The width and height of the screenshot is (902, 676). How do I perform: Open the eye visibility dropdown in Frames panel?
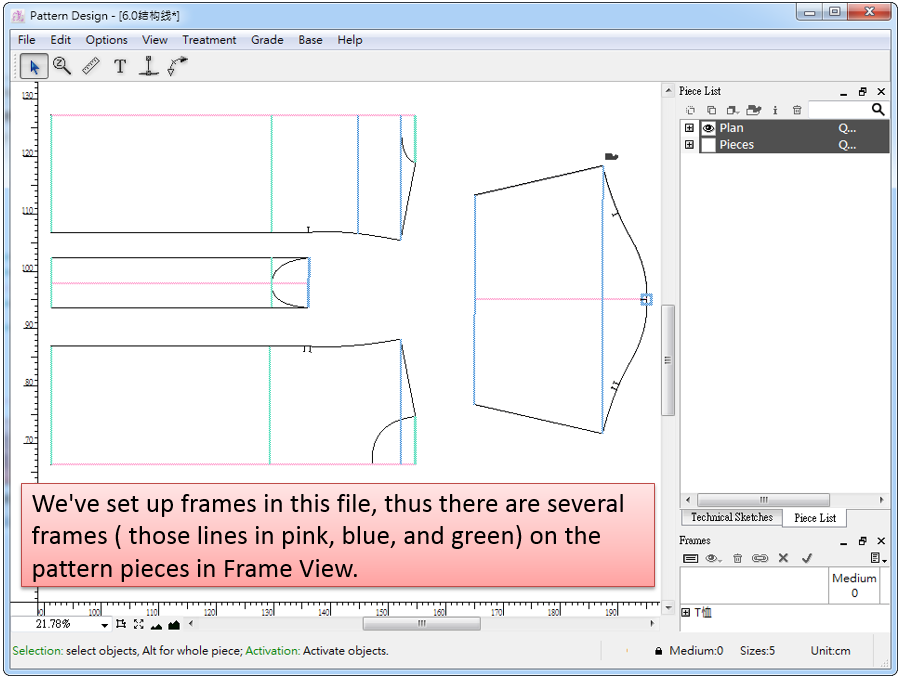coord(714,558)
